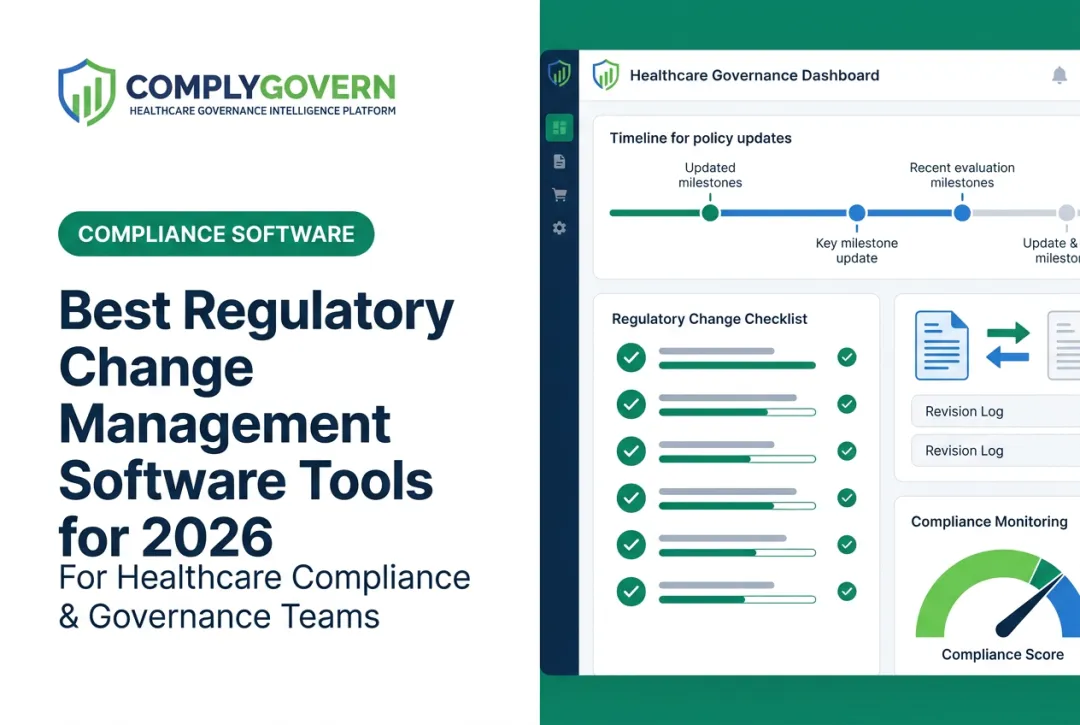Click the first checklist row's small status check
This screenshot has height=725, width=1080.
(847, 357)
